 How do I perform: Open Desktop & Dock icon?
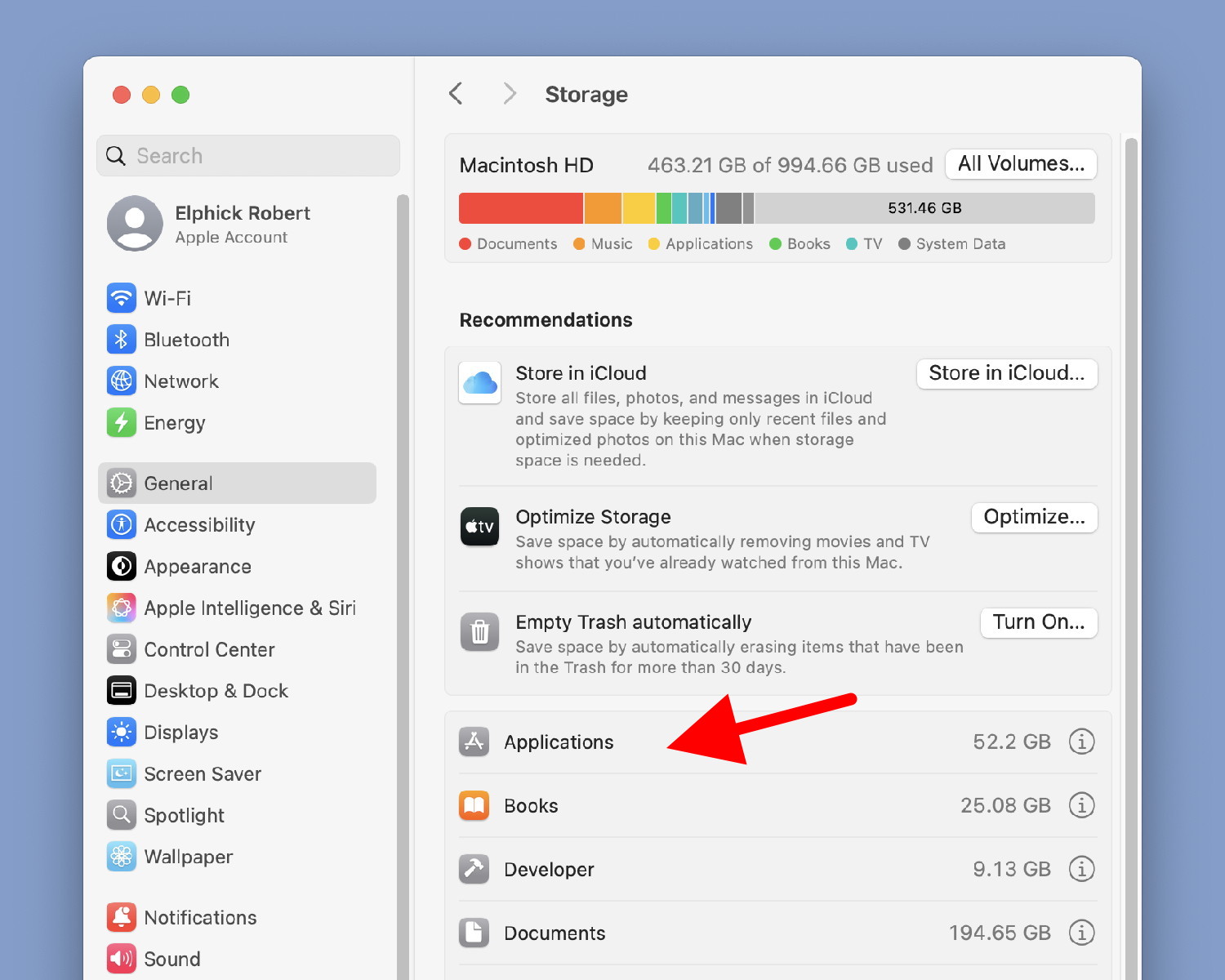[122, 691]
